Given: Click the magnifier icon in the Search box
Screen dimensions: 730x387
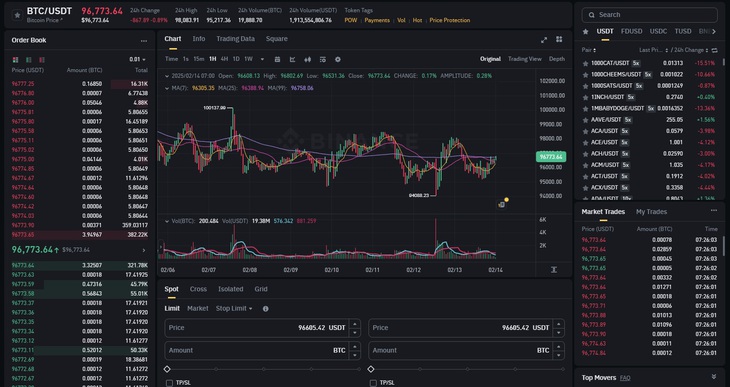Looking at the screenshot, I should [592, 15].
